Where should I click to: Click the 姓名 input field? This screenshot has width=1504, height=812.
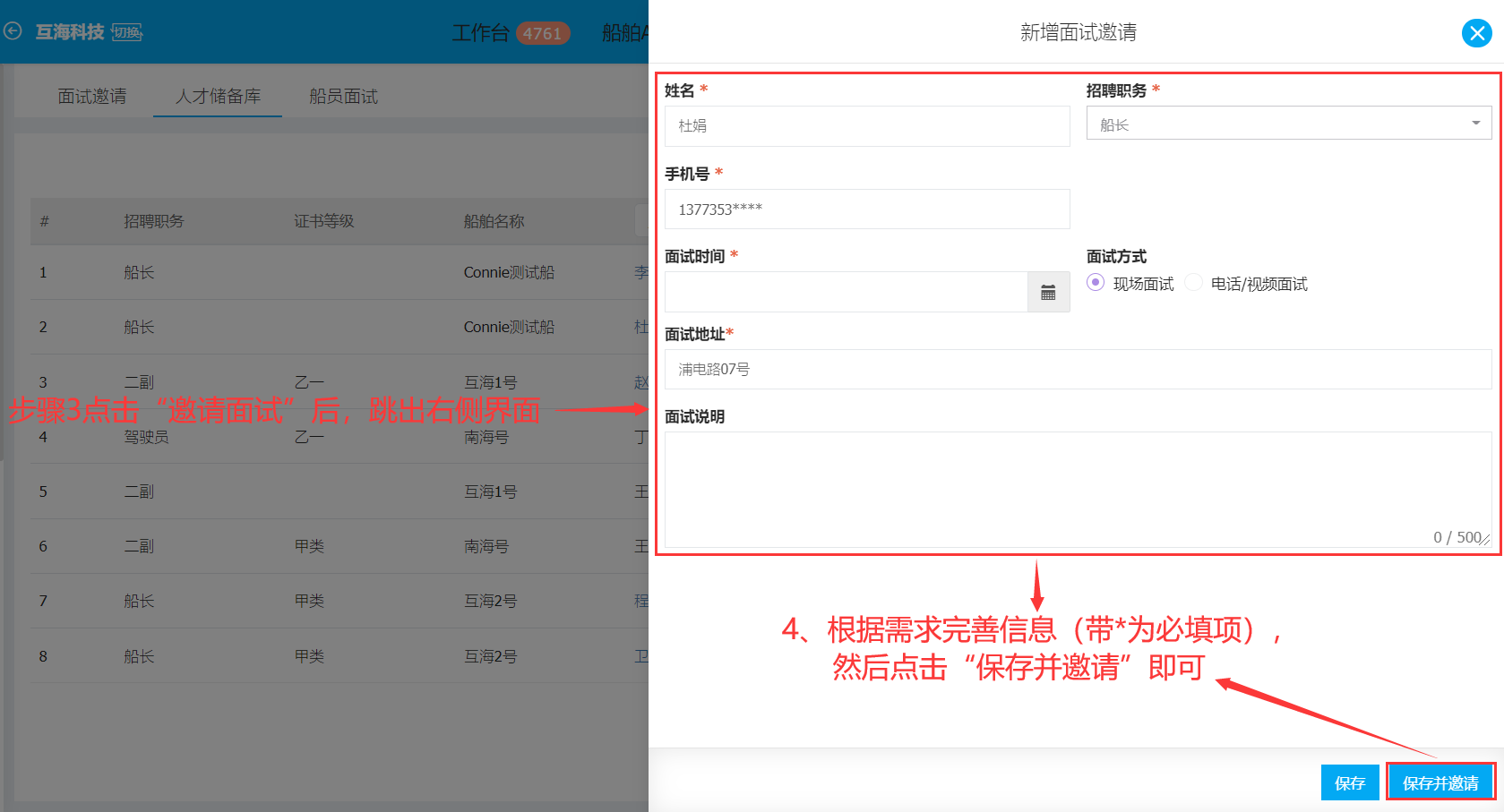tap(867, 126)
